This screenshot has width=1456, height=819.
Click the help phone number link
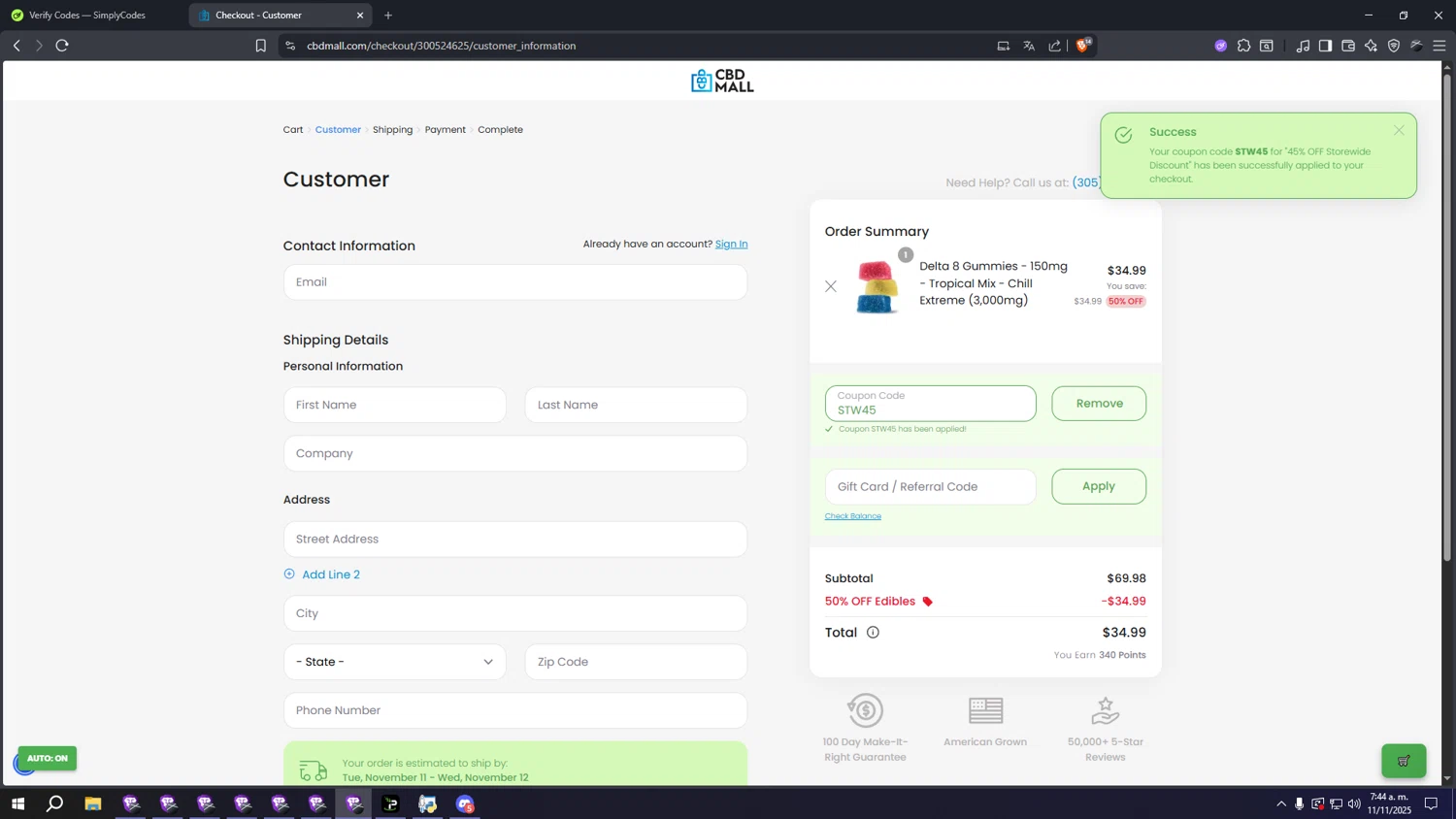pos(1086,182)
